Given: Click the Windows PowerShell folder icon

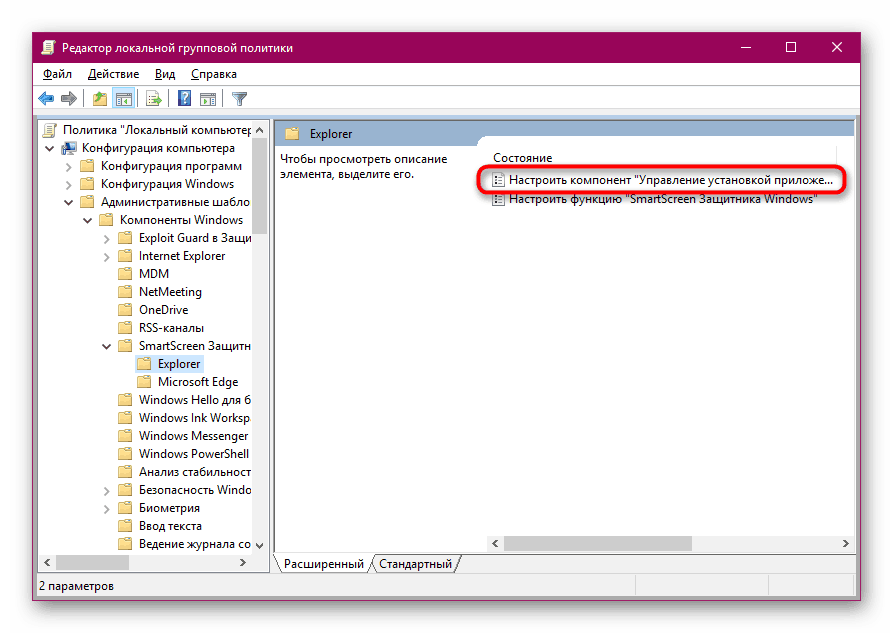Looking at the screenshot, I should (x=125, y=454).
